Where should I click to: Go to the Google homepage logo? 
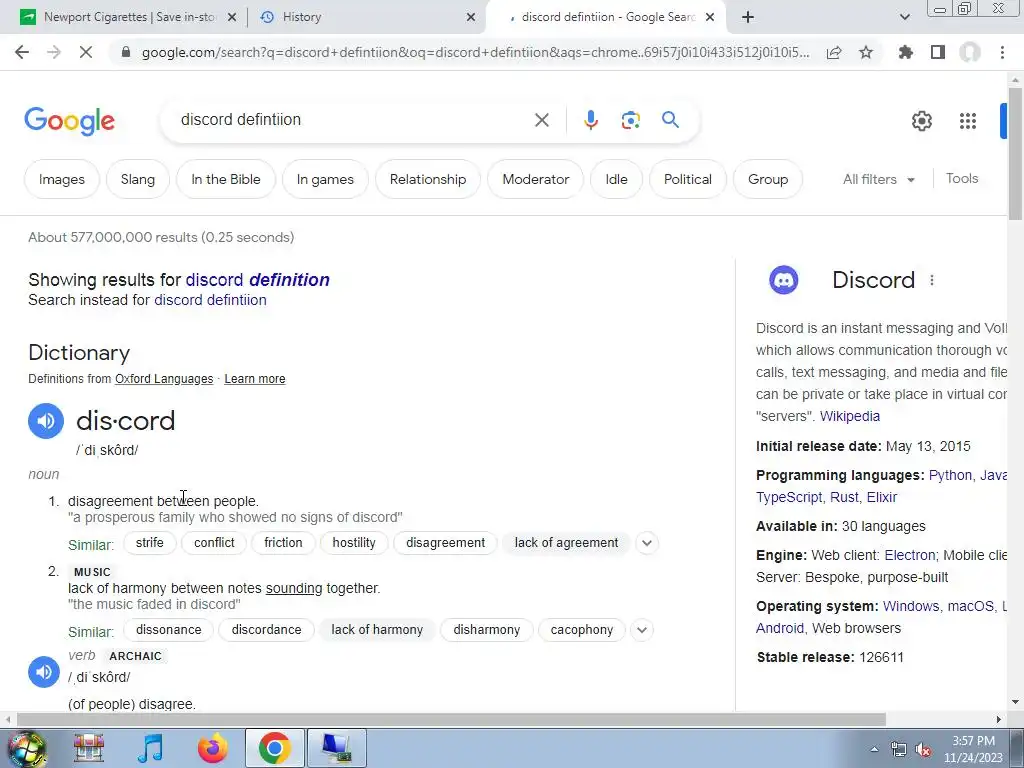click(x=69, y=121)
